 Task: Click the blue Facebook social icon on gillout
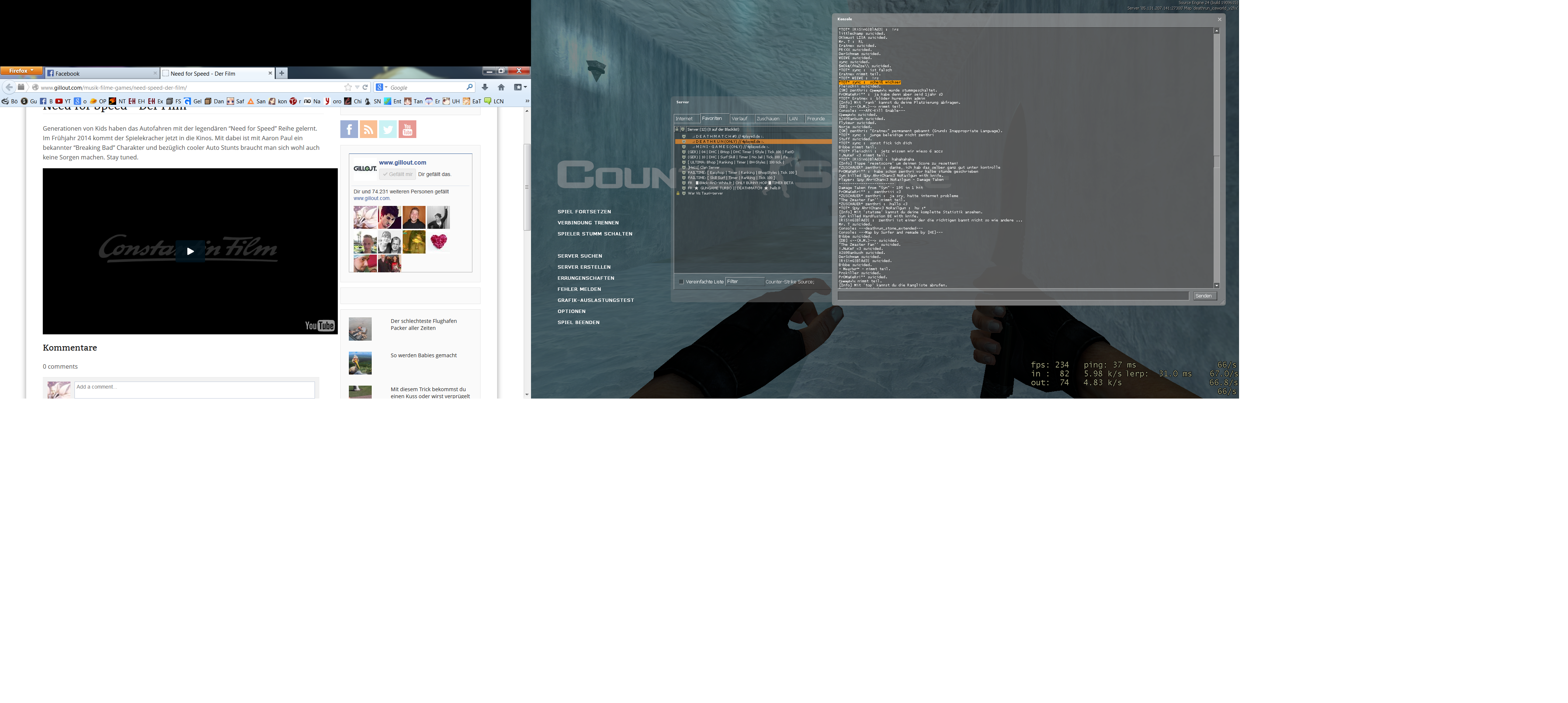(x=349, y=129)
